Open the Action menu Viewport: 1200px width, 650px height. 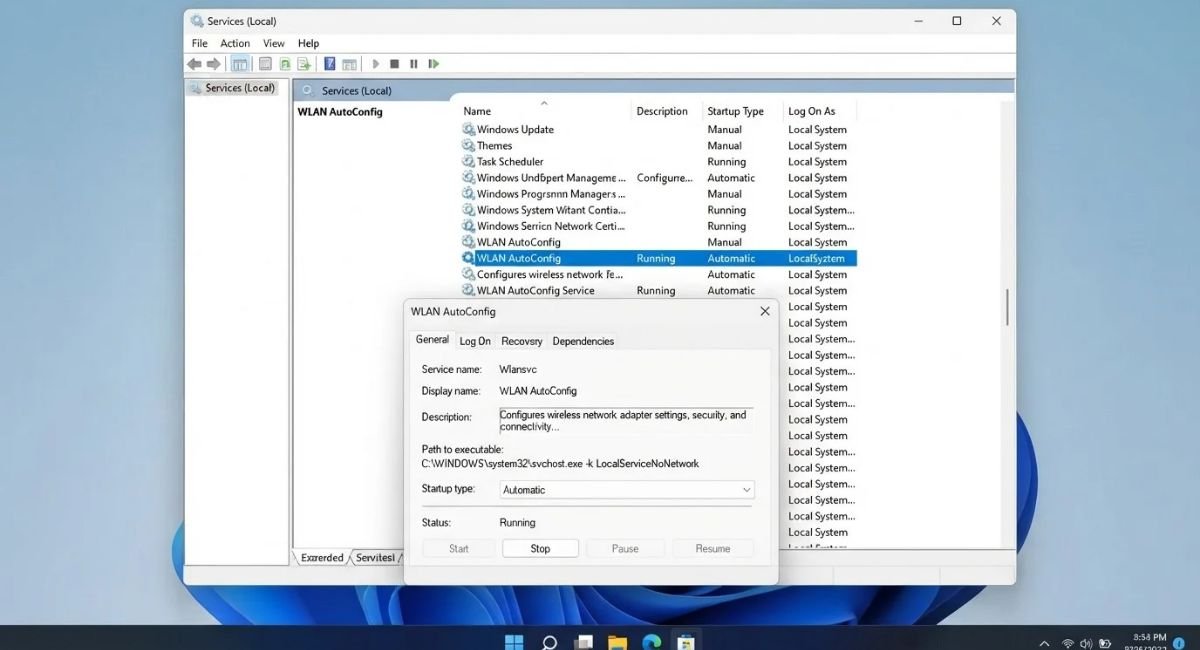coord(235,43)
